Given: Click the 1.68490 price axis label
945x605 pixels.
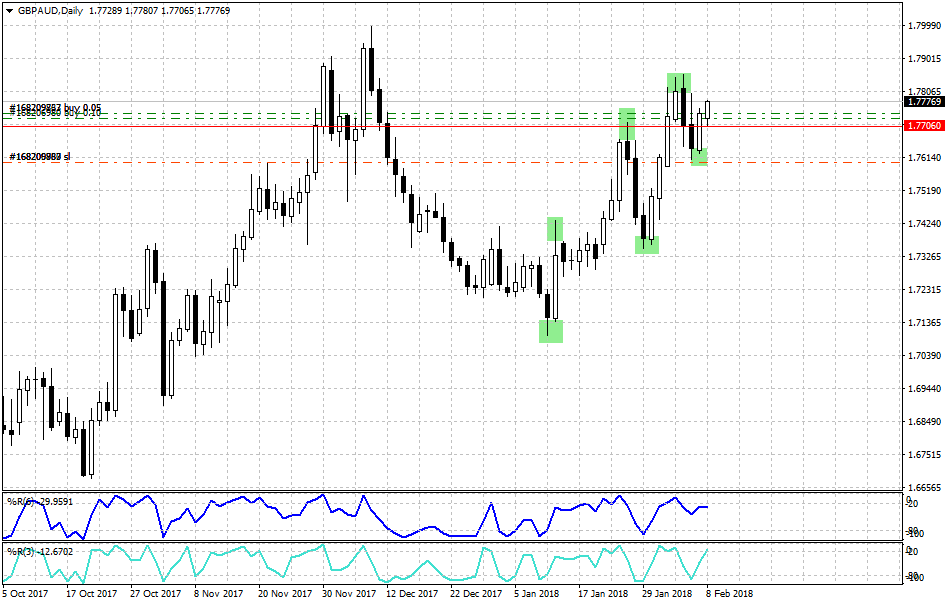Looking at the screenshot, I should [x=924, y=422].
